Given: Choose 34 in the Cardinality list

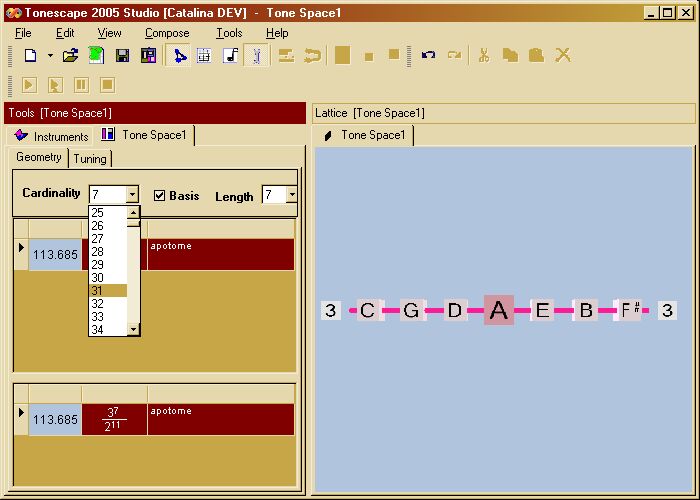Looking at the screenshot, I should [108, 329].
